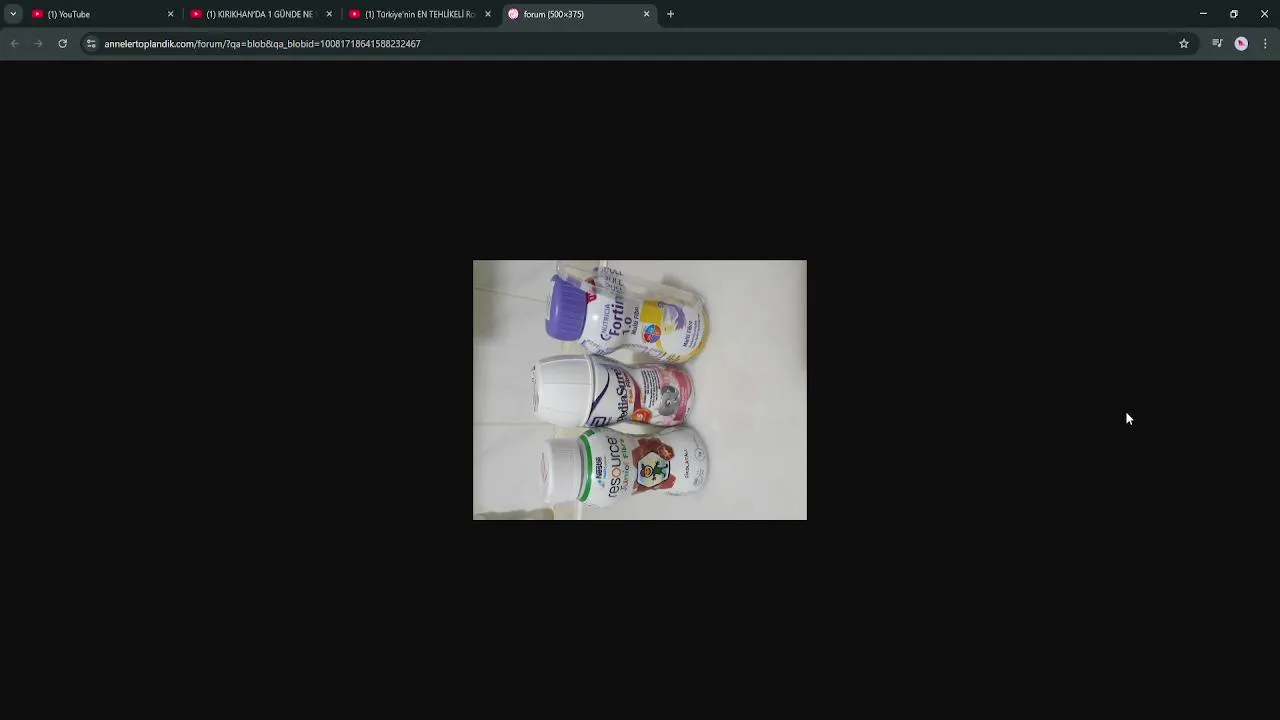Viewport: 1280px width, 720px height.
Task: Close the YouTube tab
Action: coord(170,14)
